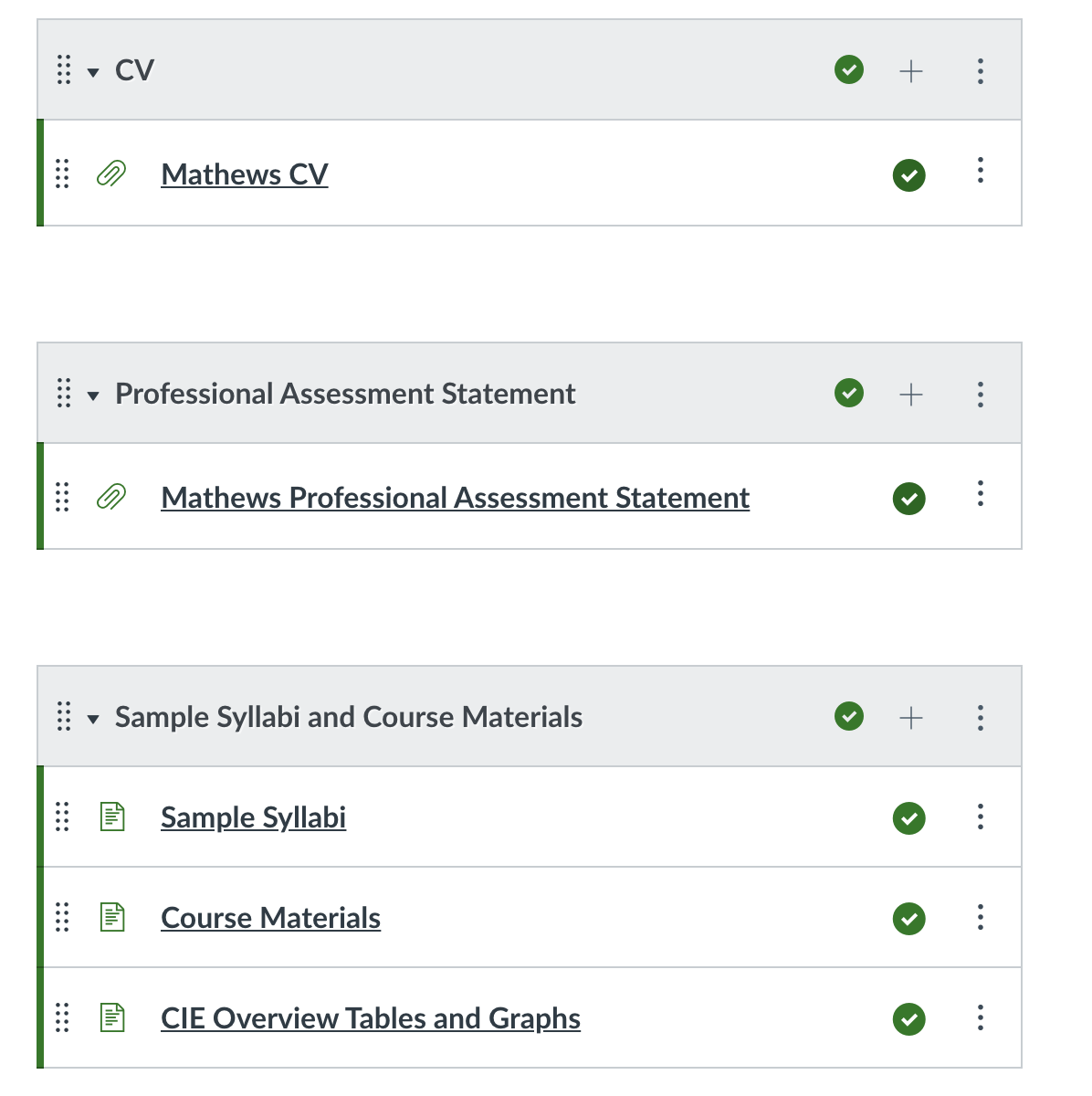
Task: Open CIE Overview Tables and Graphs link
Action: point(371,1018)
